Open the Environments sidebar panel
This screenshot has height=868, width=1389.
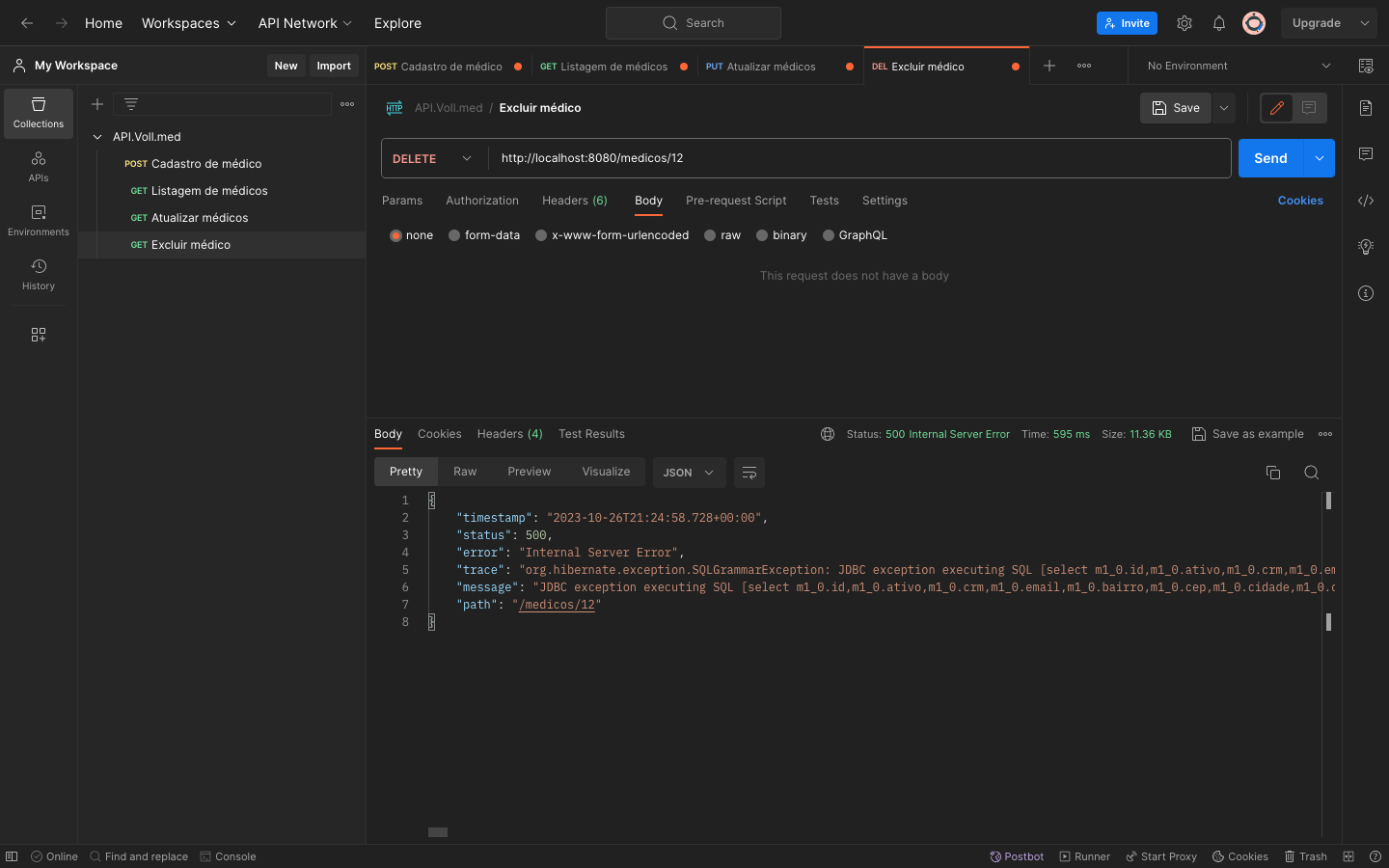click(x=39, y=221)
